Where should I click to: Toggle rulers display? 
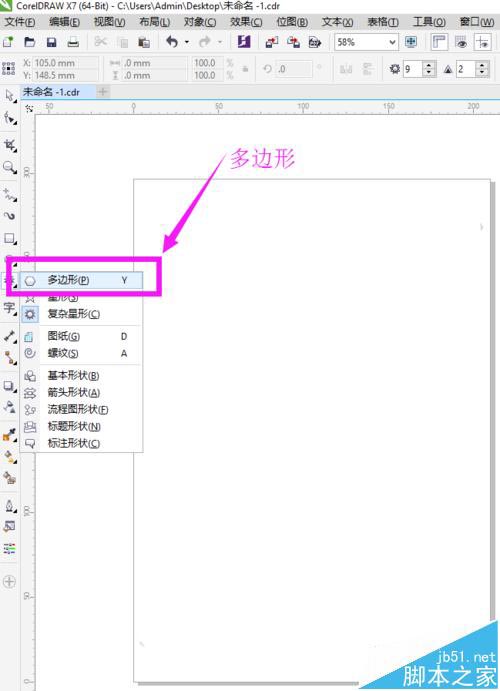click(x=439, y=42)
